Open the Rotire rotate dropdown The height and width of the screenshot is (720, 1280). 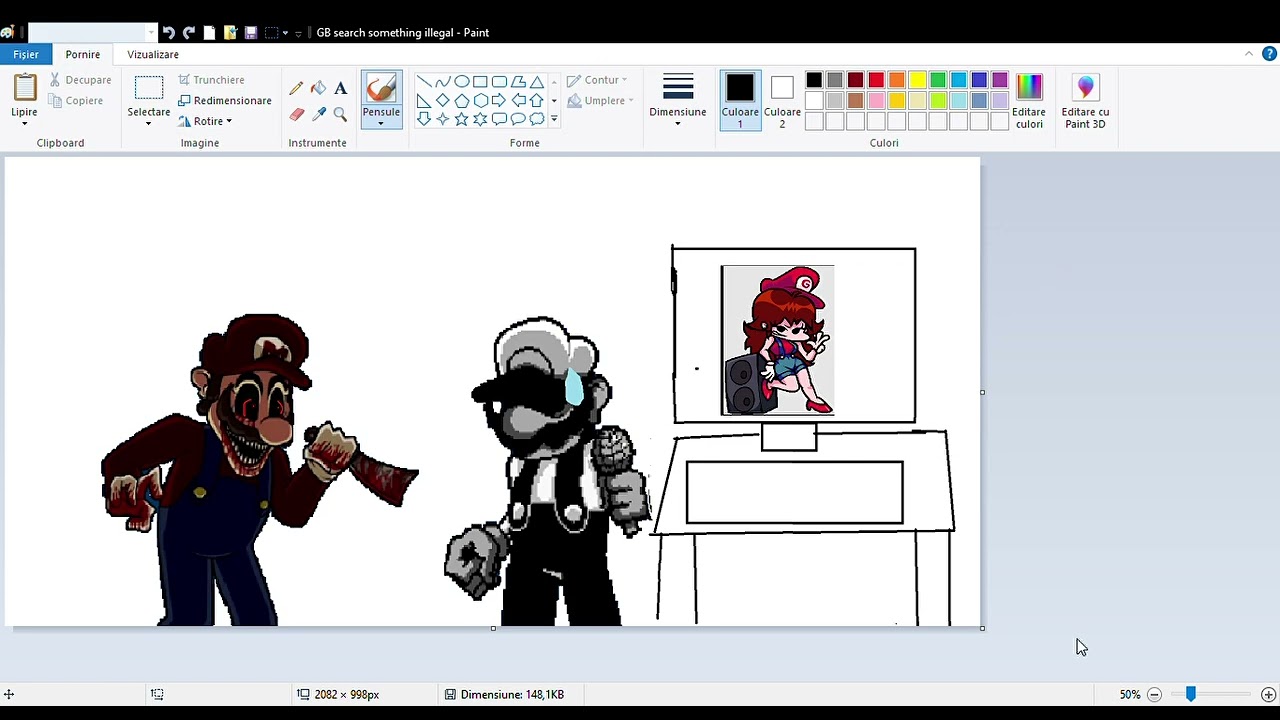(205, 121)
